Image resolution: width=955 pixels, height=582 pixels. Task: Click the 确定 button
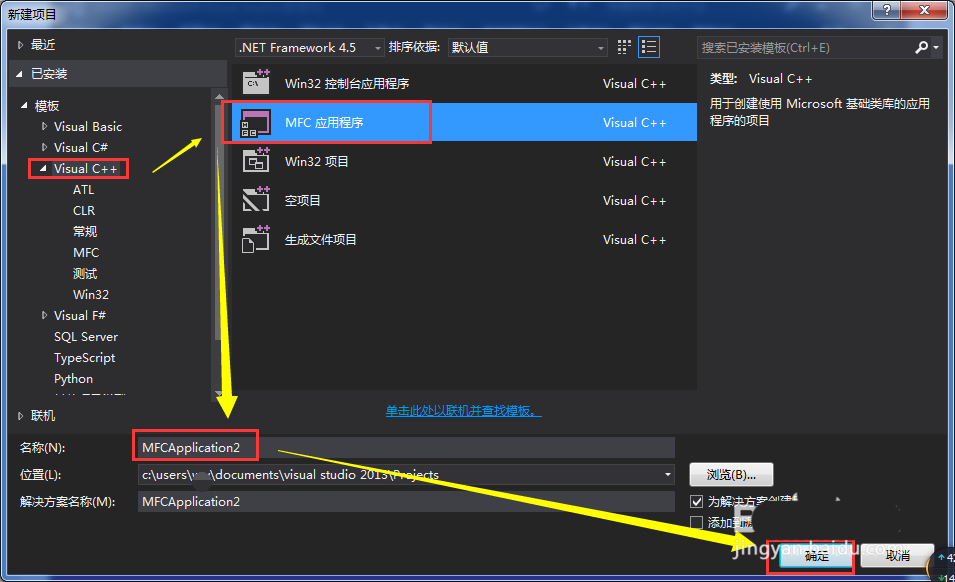[816, 556]
